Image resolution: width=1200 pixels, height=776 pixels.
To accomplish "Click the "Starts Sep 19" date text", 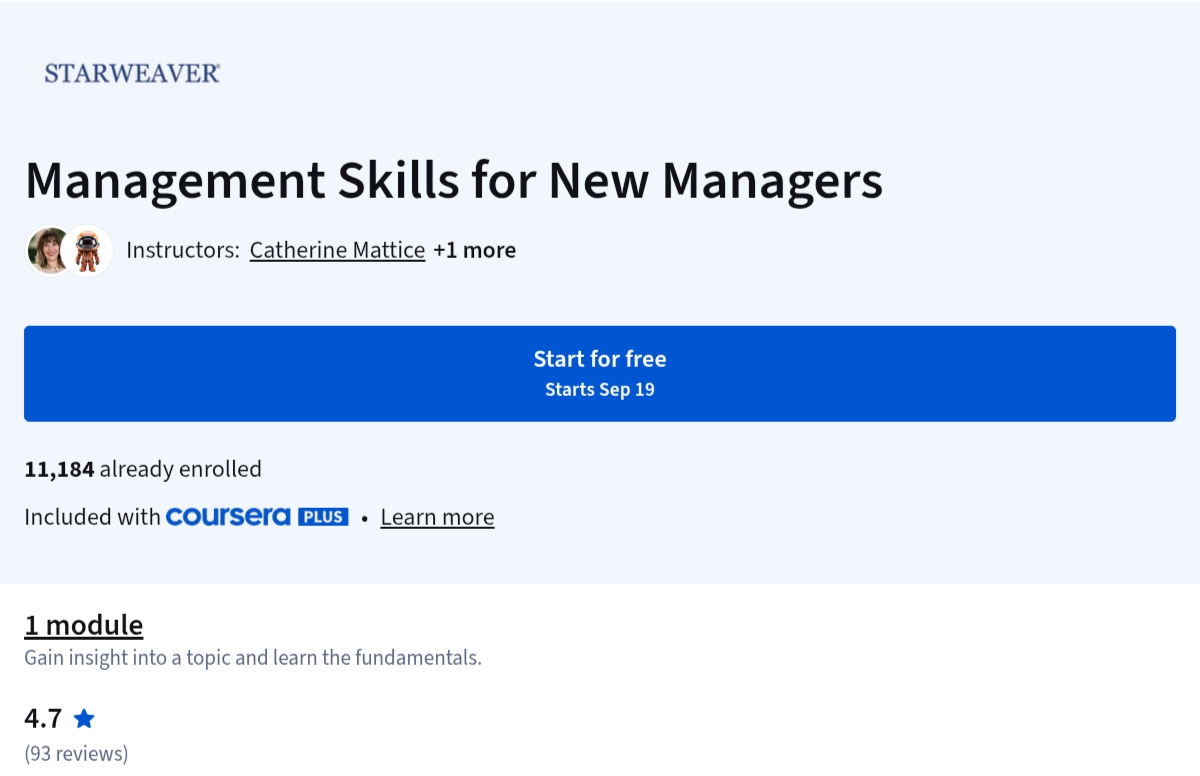I will click(x=599, y=389).
